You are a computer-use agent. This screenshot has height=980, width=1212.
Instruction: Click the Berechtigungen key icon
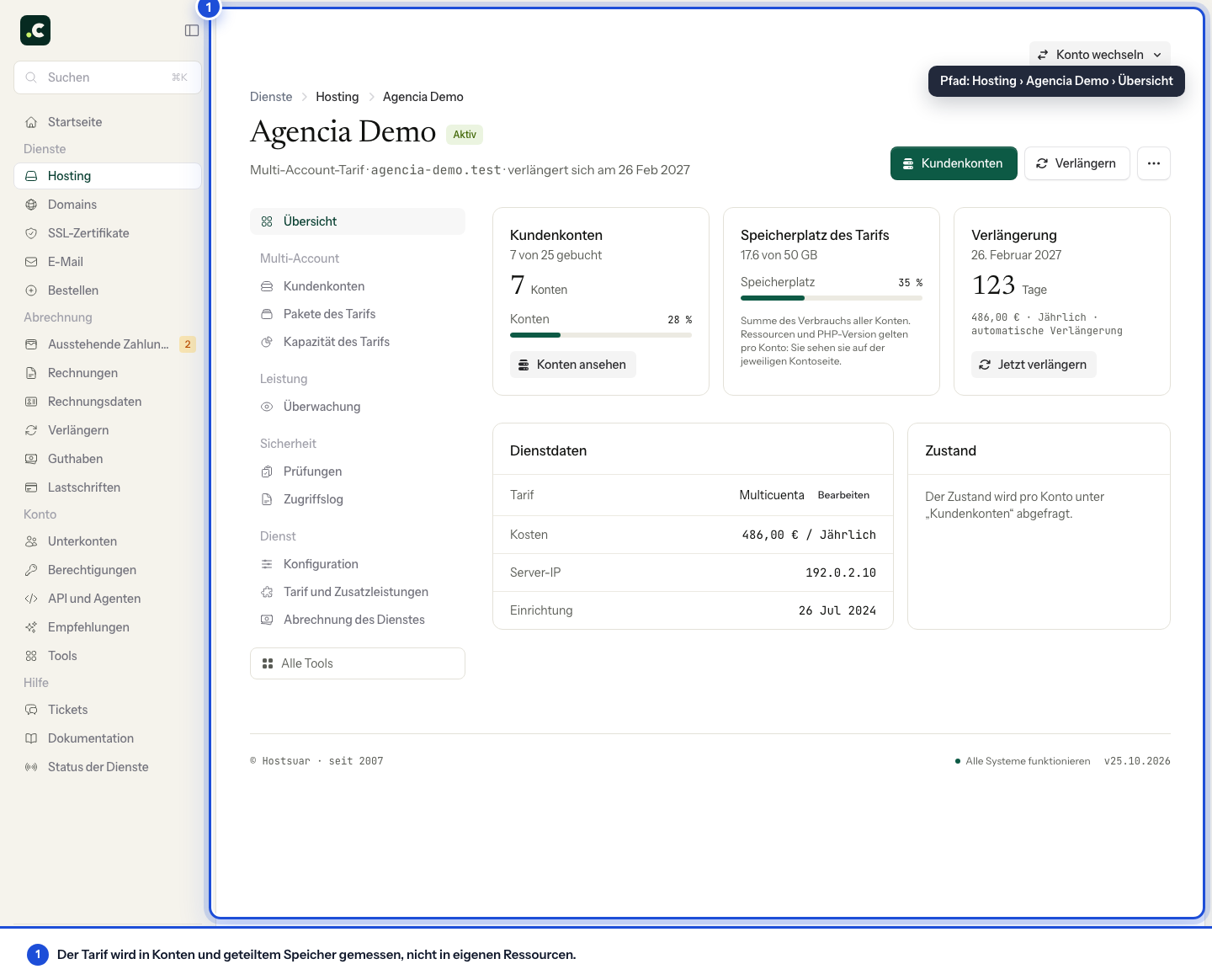pyautogui.click(x=31, y=570)
